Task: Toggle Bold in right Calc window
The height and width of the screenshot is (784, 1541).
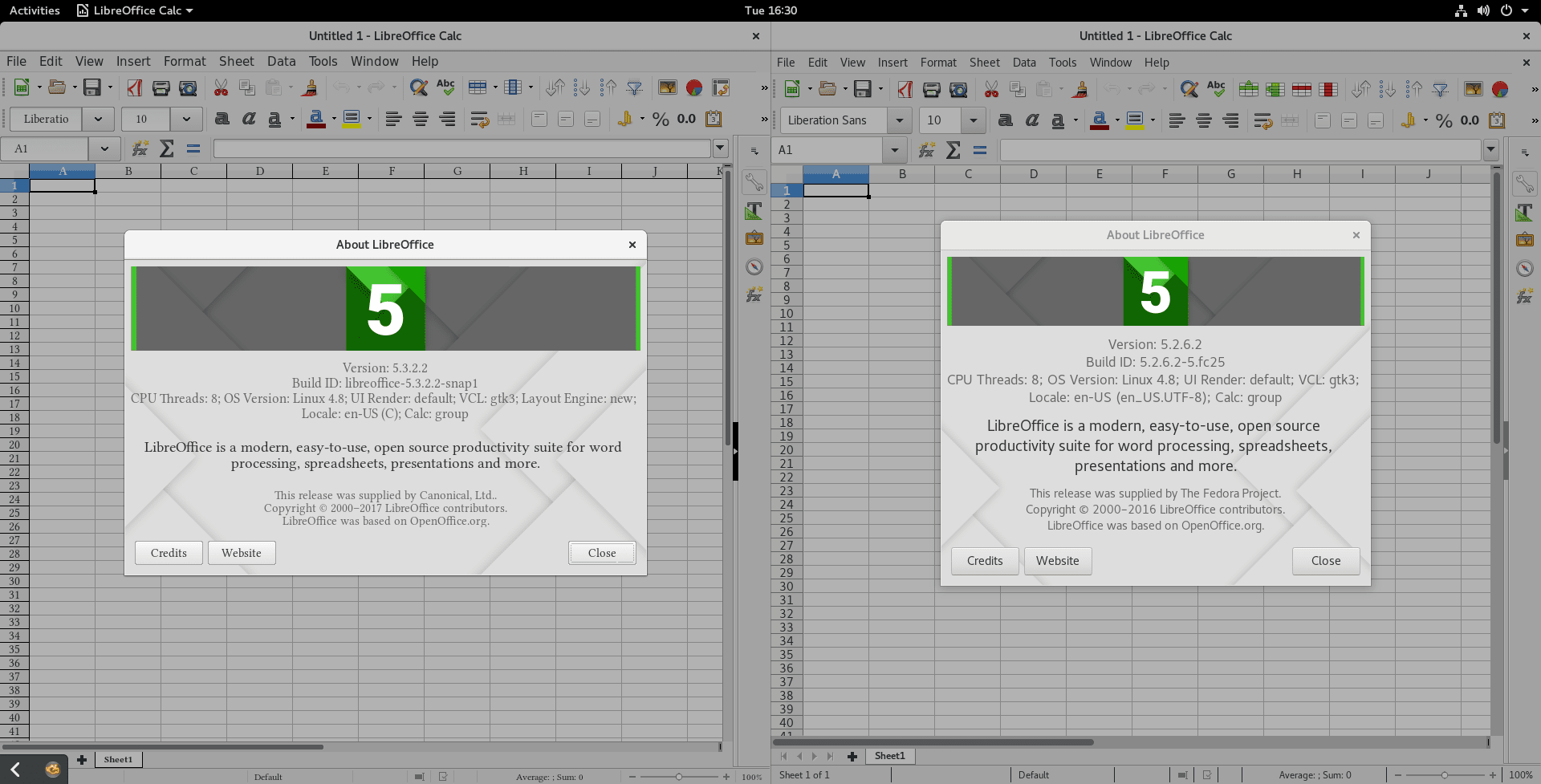Action: pyautogui.click(x=1005, y=120)
